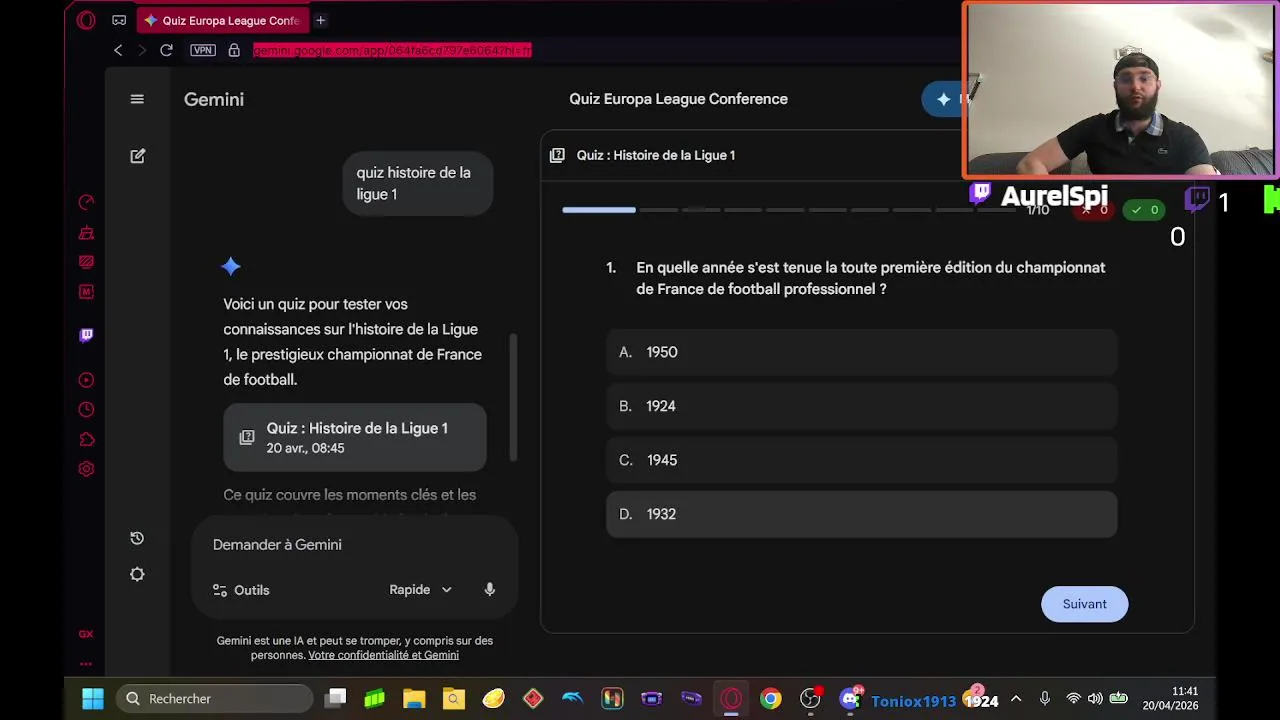Open the Outils tools menu
This screenshot has width=1280, height=720.
click(241, 590)
